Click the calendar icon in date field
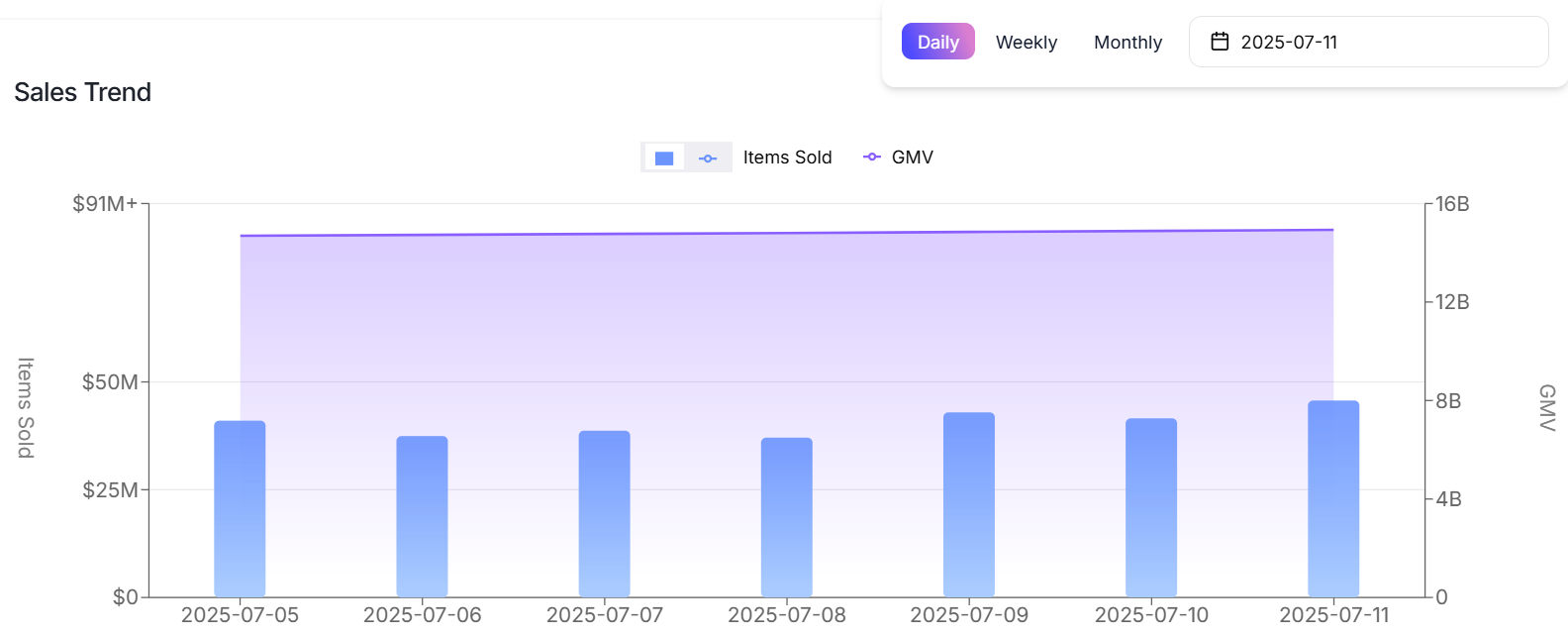This screenshot has width=1568, height=636. [1220, 42]
